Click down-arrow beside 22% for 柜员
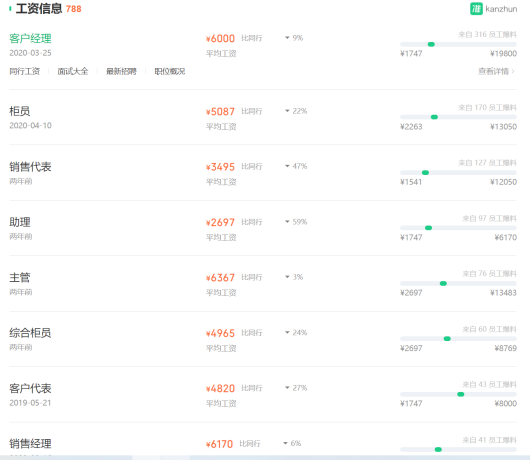Viewport: 530px width, 460px height. (287, 111)
